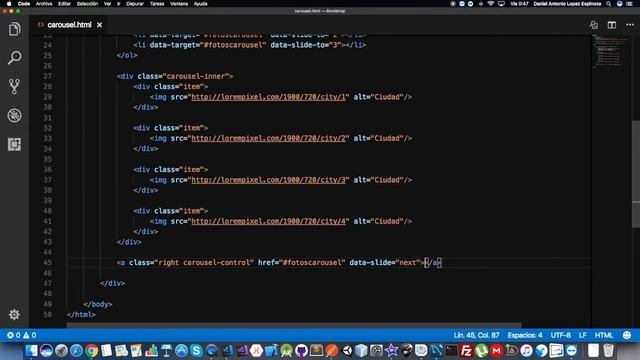Open the Apple menu

pos(9,4)
